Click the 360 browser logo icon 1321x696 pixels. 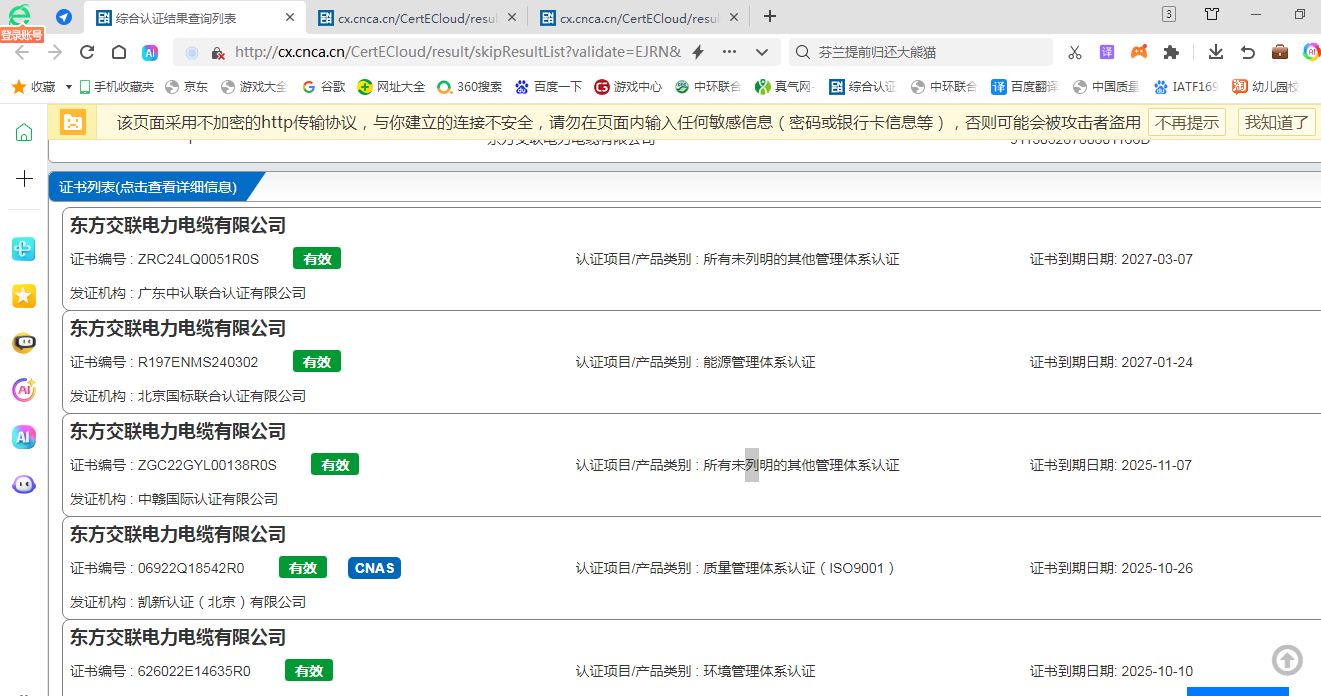[x=19, y=14]
